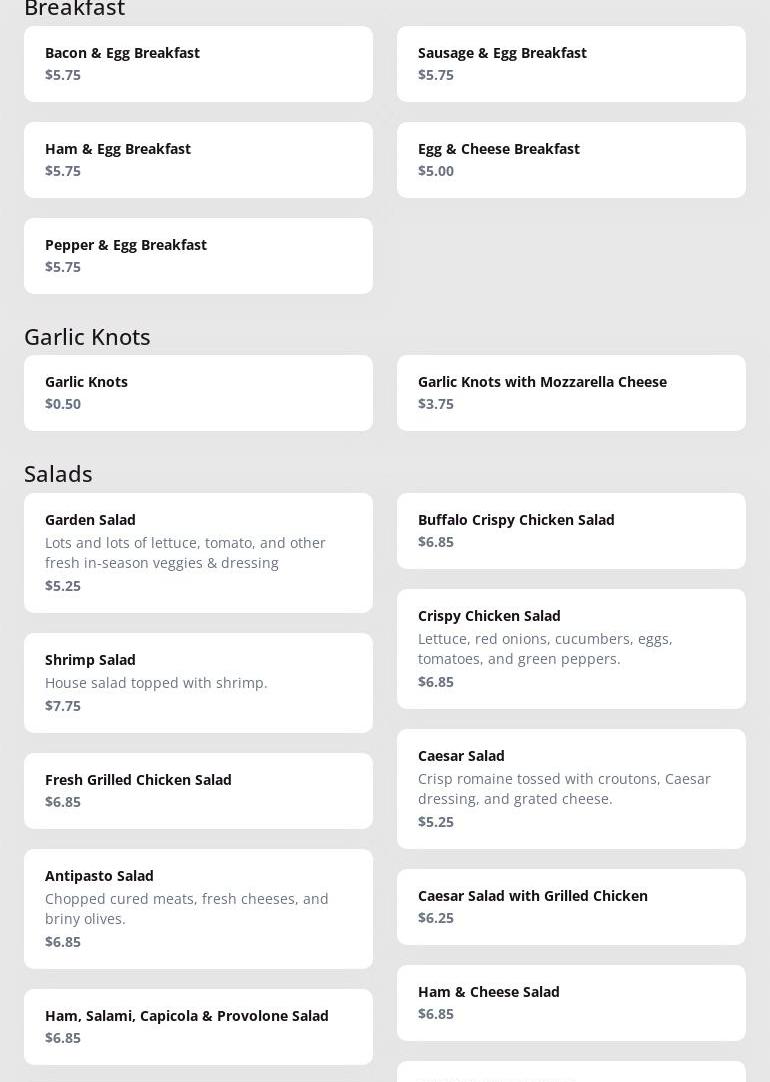This screenshot has width=770, height=1082.
Task: Choose the Antipasto Salad card
Action: (x=198, y=908)
